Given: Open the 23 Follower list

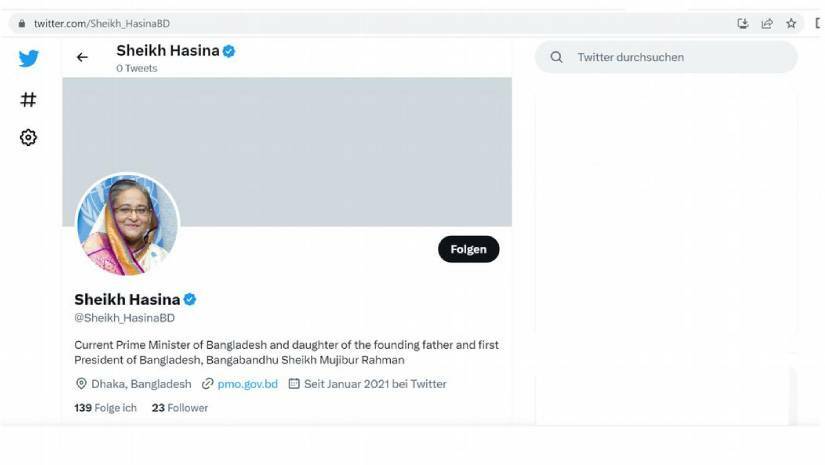Looking at the screenshot, I should 180,408.
